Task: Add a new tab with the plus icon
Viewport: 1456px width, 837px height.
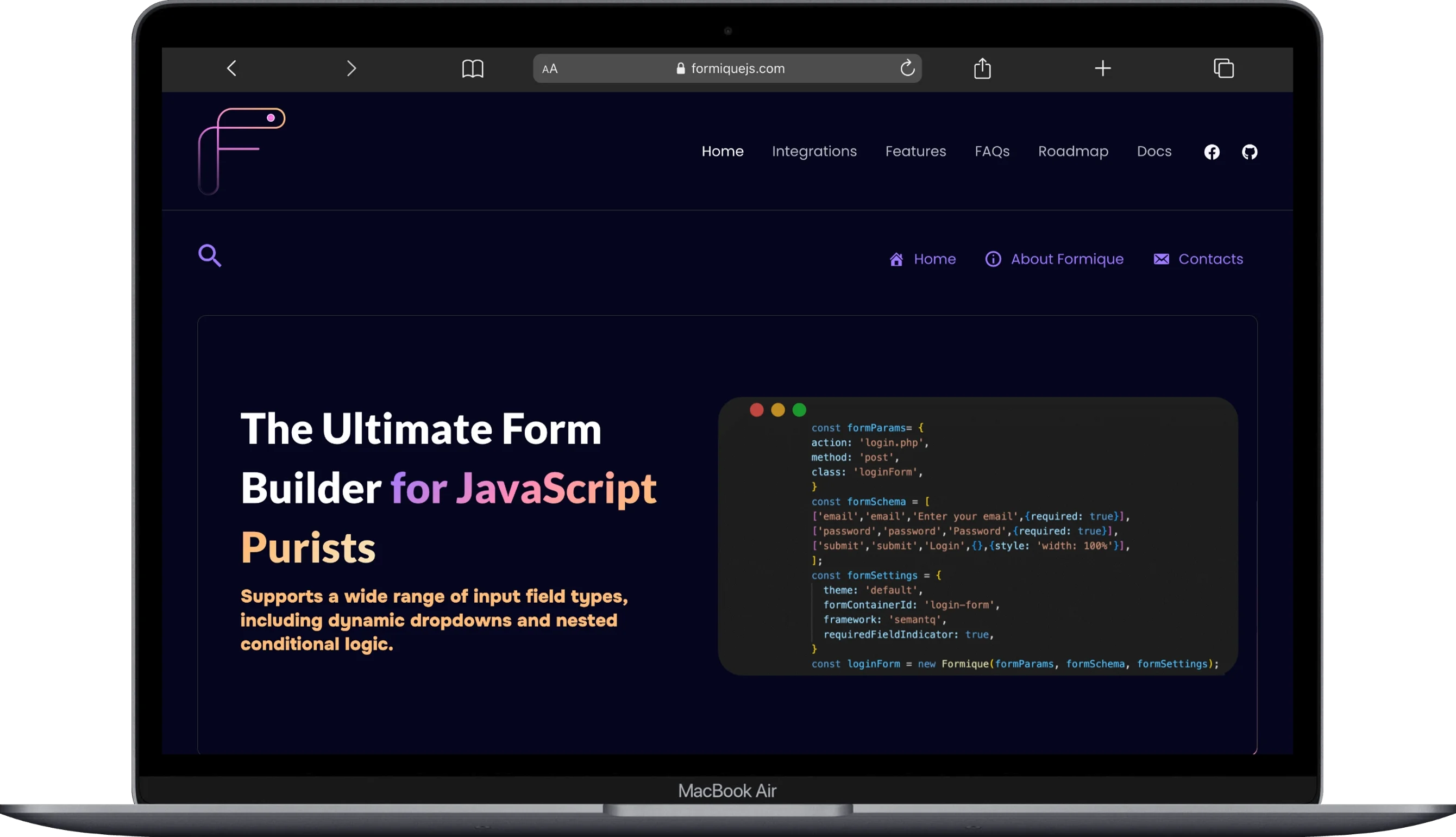Action: coord(1103,68)
